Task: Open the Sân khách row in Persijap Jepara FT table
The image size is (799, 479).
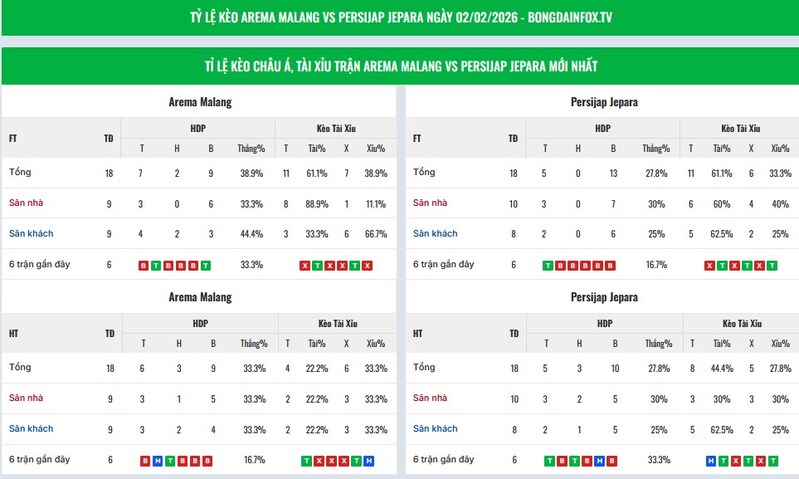Action: (x=435, y=234)
